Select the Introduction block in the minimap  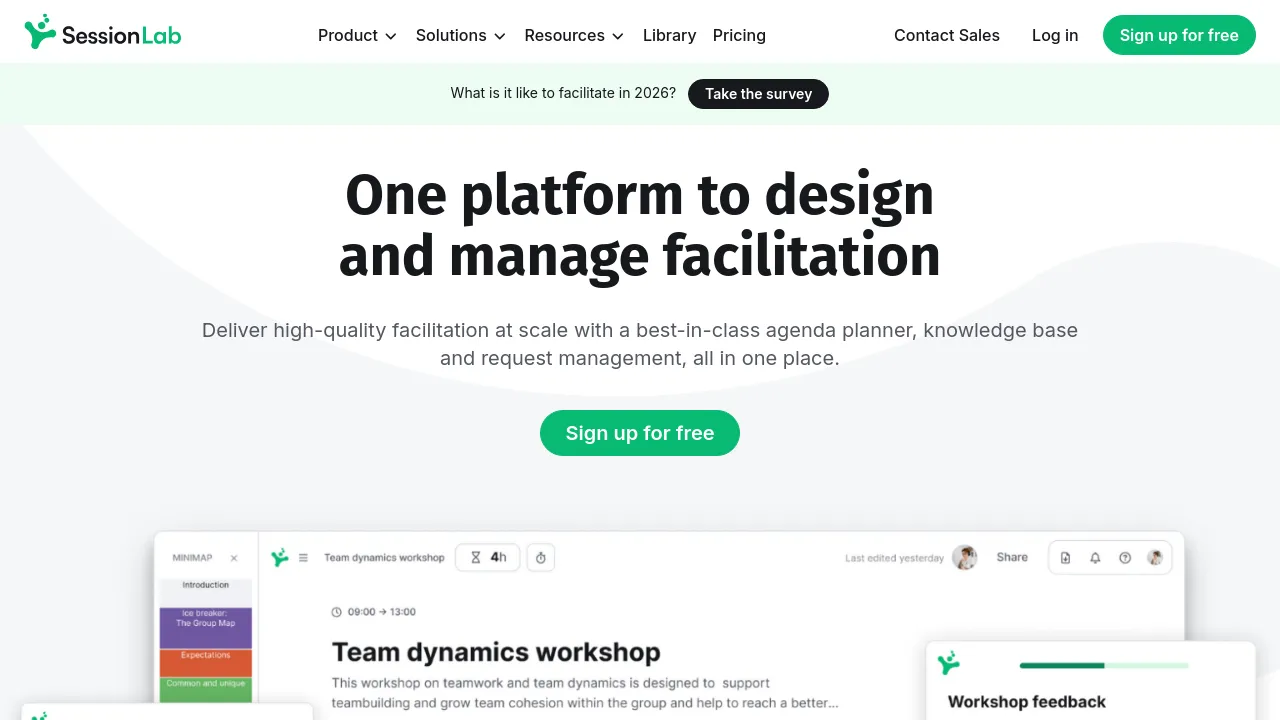(206, 592)
